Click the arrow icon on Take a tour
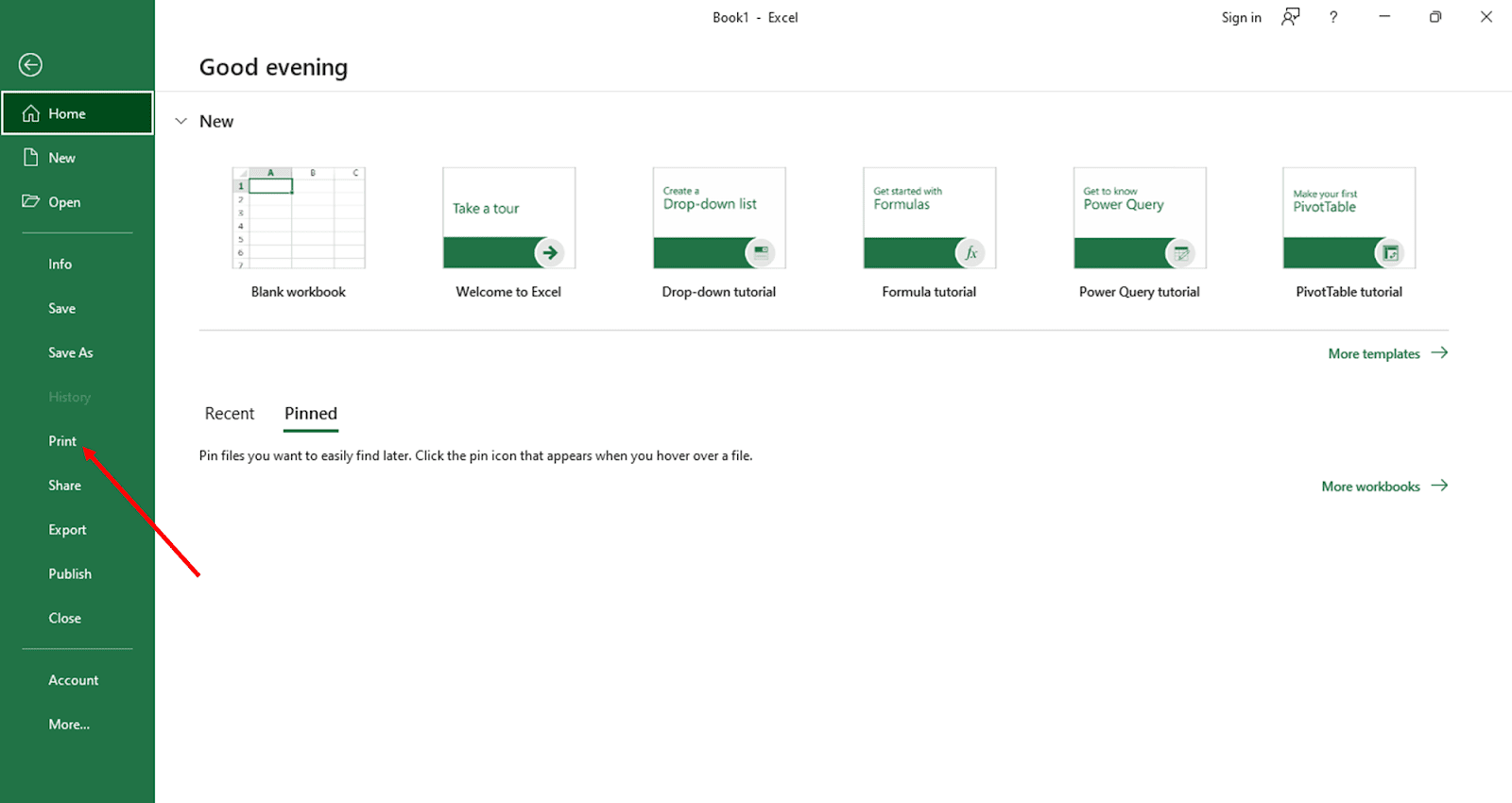The height and width of the screenshot is (803, 1512). [x=550, y=253]
